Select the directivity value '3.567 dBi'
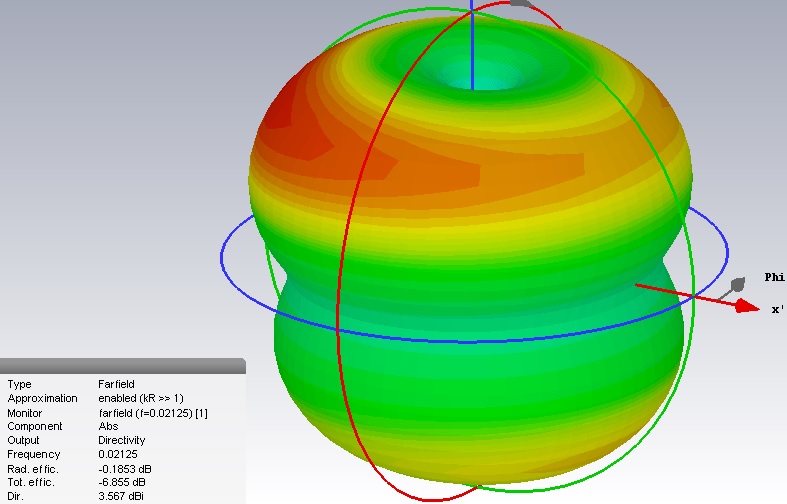 (121, 496)
